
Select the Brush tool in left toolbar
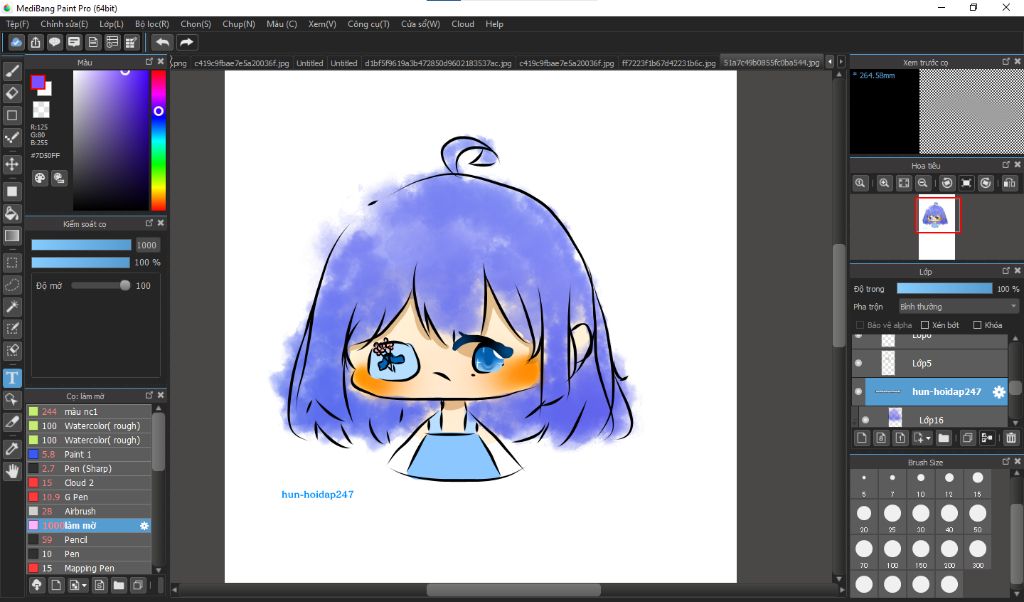point(12,71)
